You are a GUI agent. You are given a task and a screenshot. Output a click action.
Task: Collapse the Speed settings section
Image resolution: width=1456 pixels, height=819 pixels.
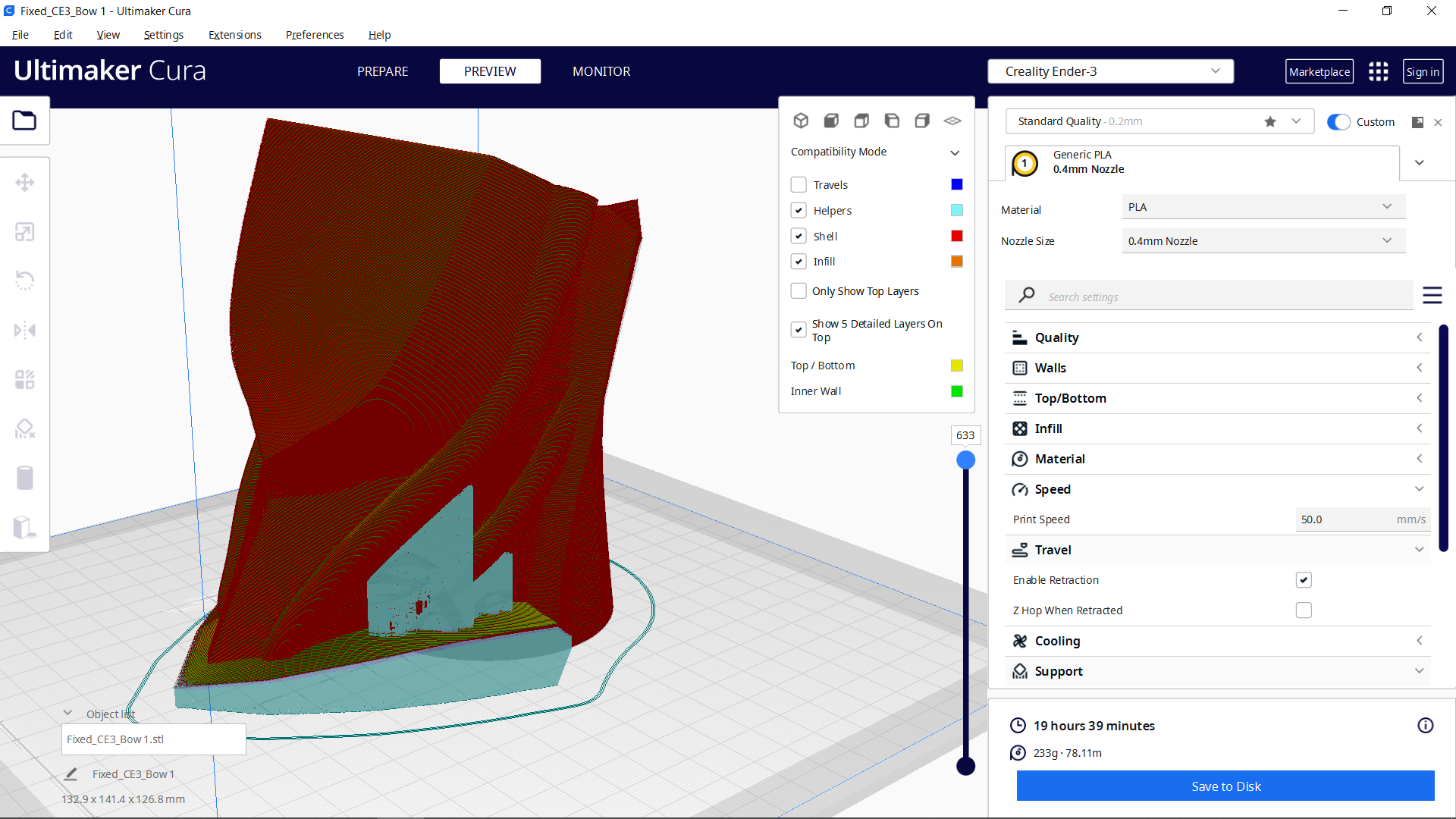coord(1419,489)
